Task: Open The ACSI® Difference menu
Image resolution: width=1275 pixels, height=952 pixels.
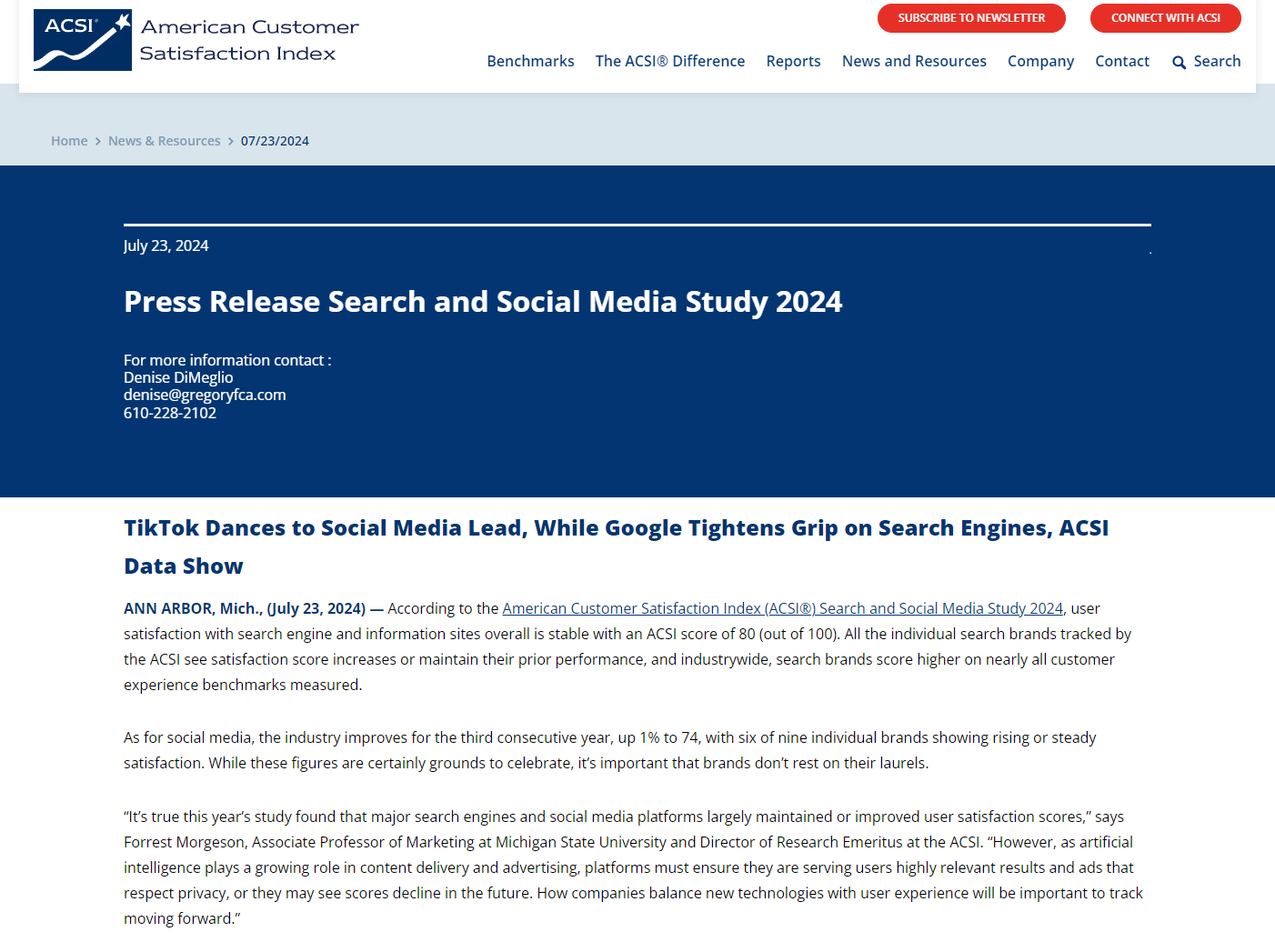Action: (670, 61)
